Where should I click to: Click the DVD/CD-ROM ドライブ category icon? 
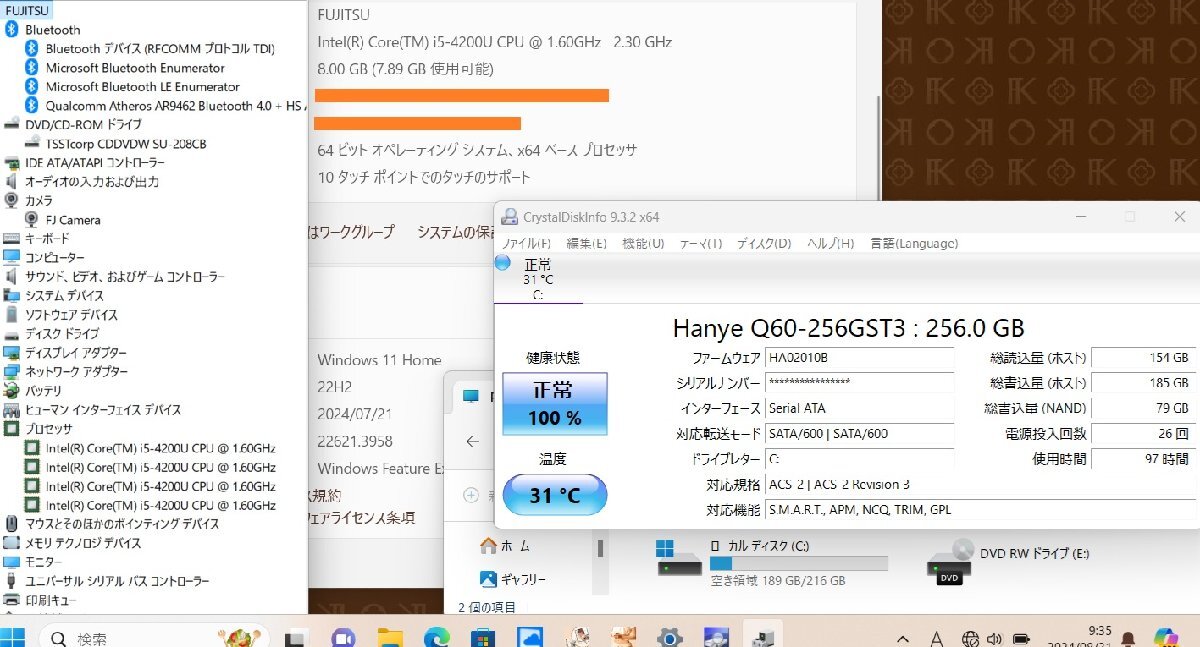[12, 125]
